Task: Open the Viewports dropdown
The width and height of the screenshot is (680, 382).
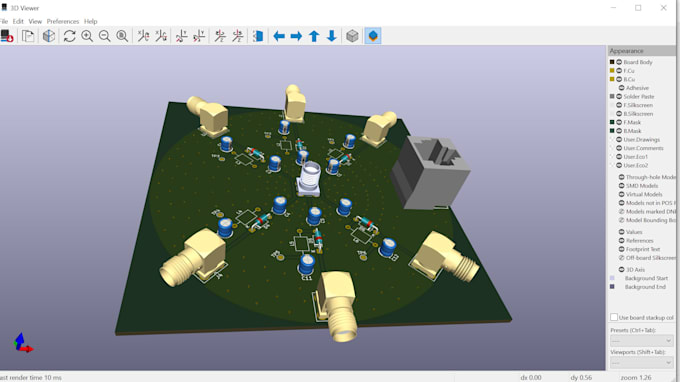Action: [641, 362]
